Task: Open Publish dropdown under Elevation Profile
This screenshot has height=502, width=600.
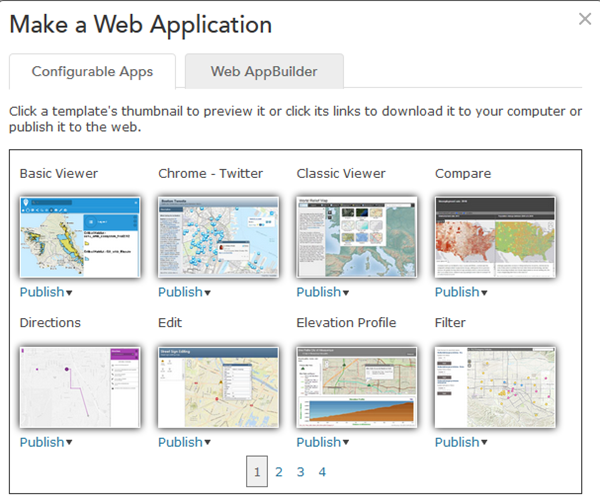Action: (x=323, y=442)
